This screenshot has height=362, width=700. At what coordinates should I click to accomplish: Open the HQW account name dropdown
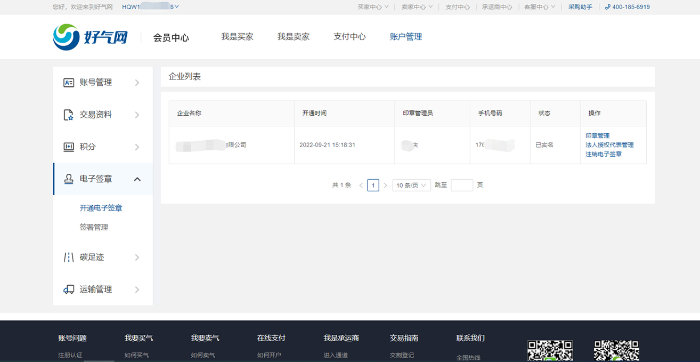pyautogui.click(x=150, y=7)
